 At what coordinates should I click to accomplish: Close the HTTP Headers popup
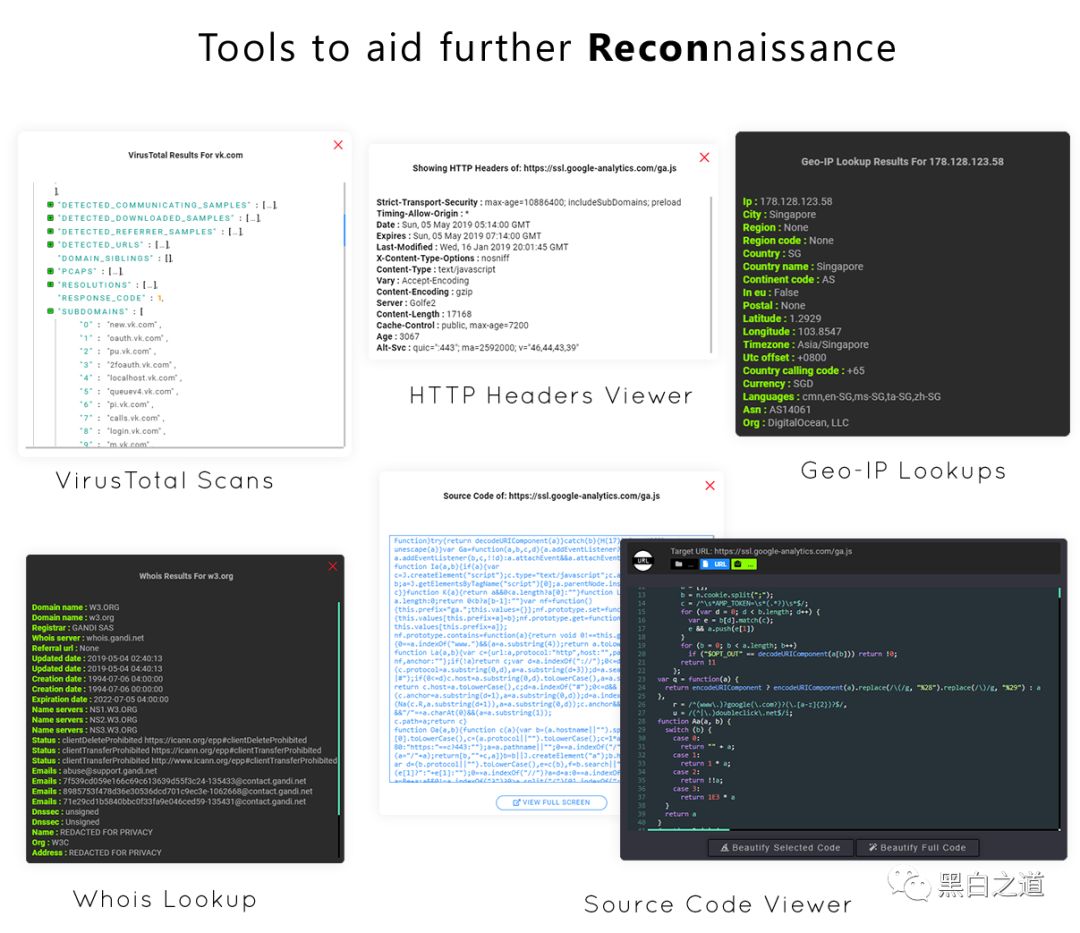(704, 157)
